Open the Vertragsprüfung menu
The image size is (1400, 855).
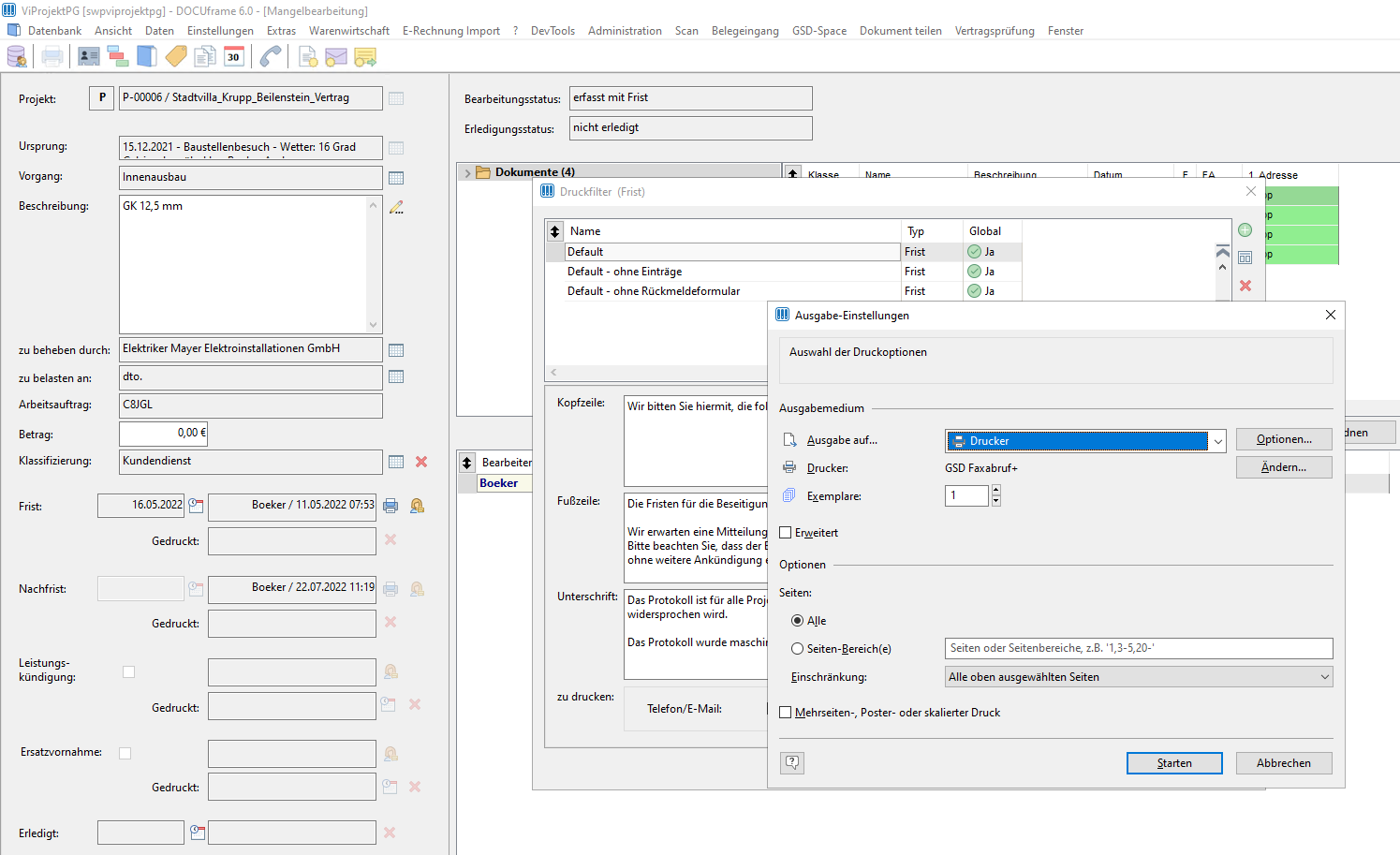(995, 31)
